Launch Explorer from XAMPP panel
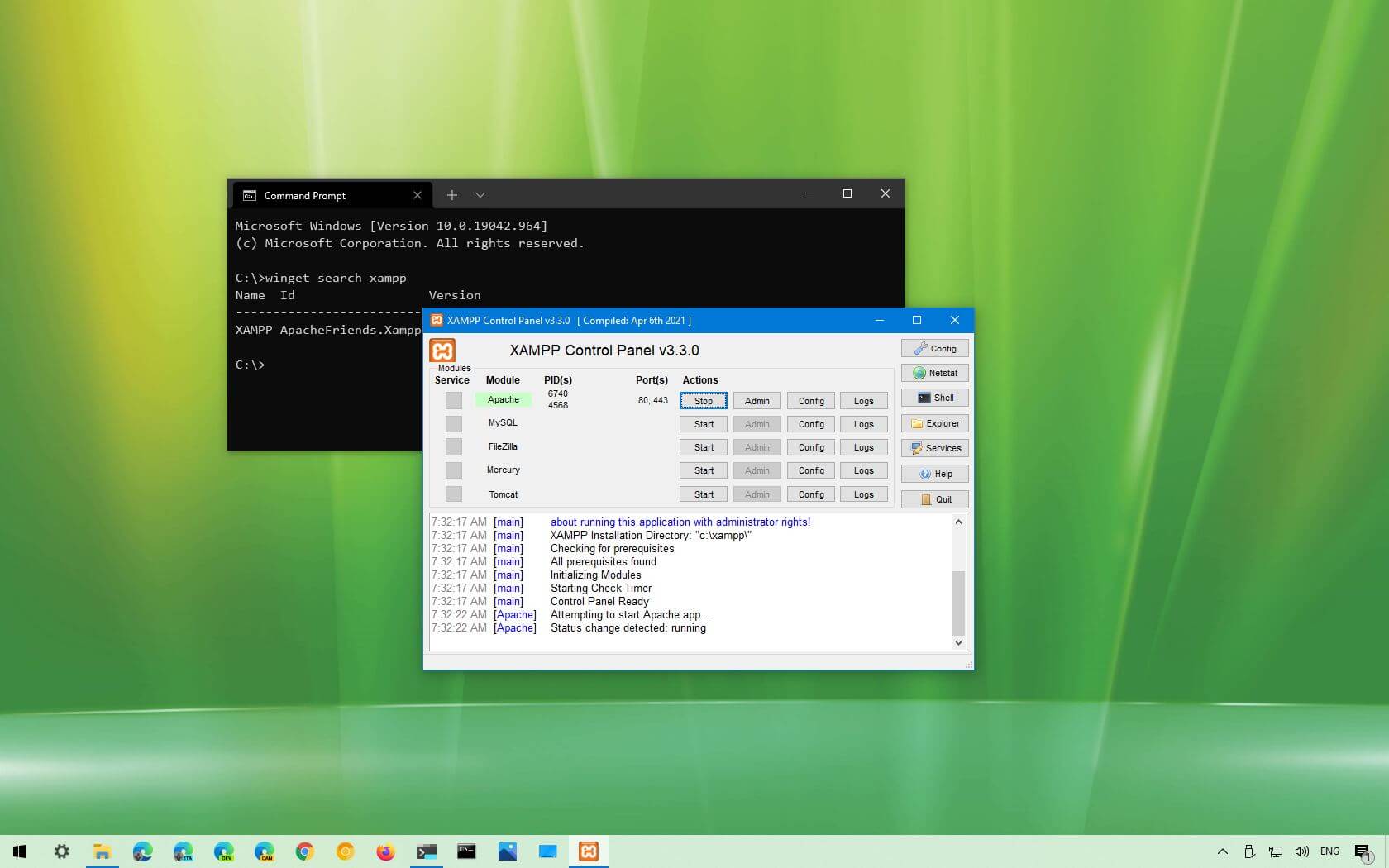The height and width of the screenshot is (868, 1389). point(933,423)
